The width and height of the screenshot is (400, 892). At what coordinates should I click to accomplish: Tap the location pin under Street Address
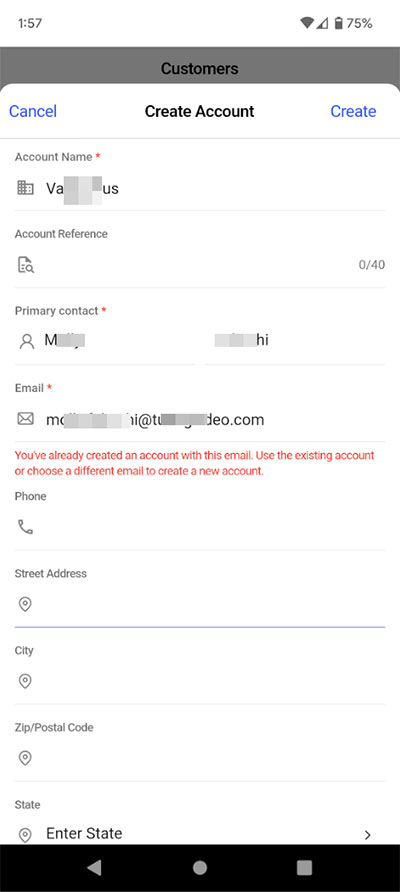(x=25, y=604)
